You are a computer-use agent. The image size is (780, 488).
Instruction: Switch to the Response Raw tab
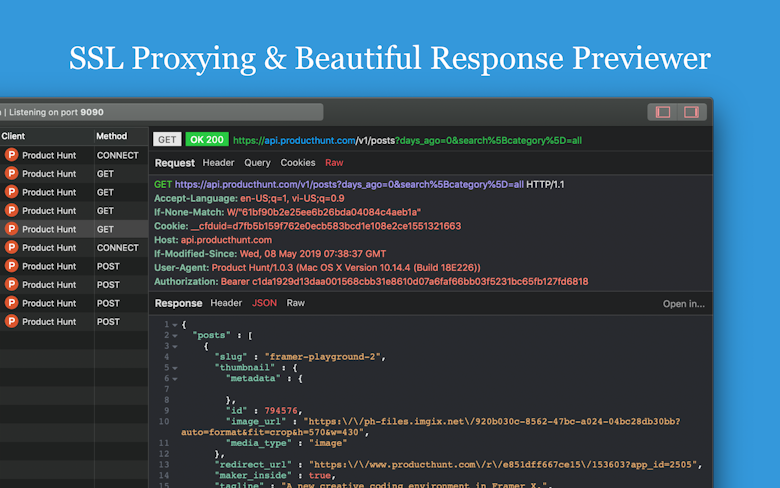295,303
